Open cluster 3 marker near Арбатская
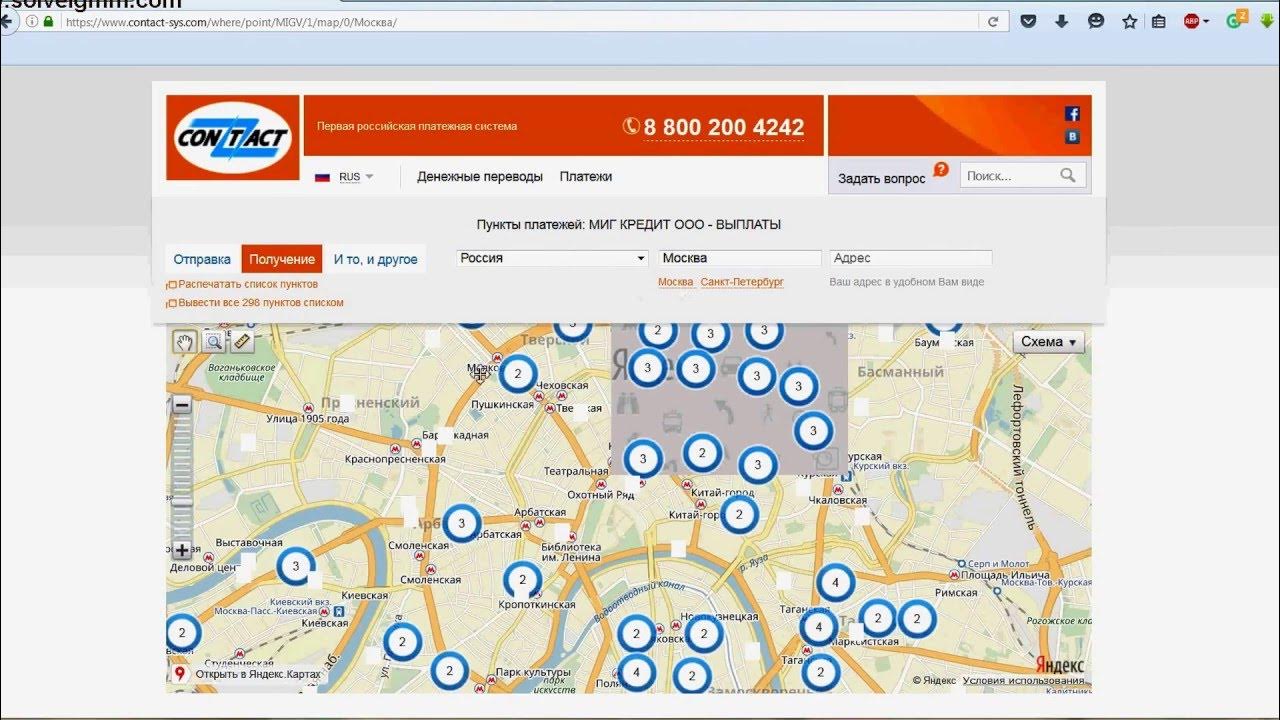Viewport: 1280px width, 720px height. (x=461, y=523)
